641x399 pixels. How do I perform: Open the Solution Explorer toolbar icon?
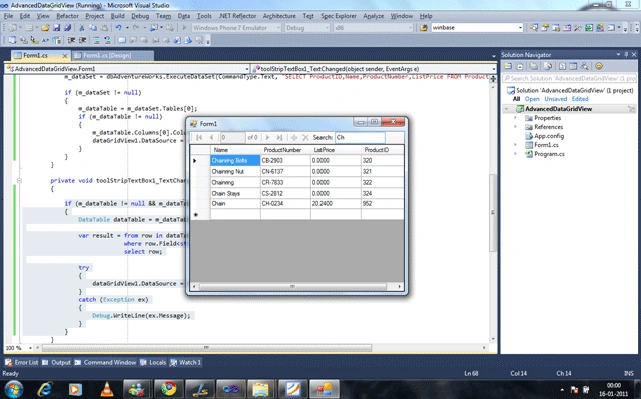click(x=534, y=28)
